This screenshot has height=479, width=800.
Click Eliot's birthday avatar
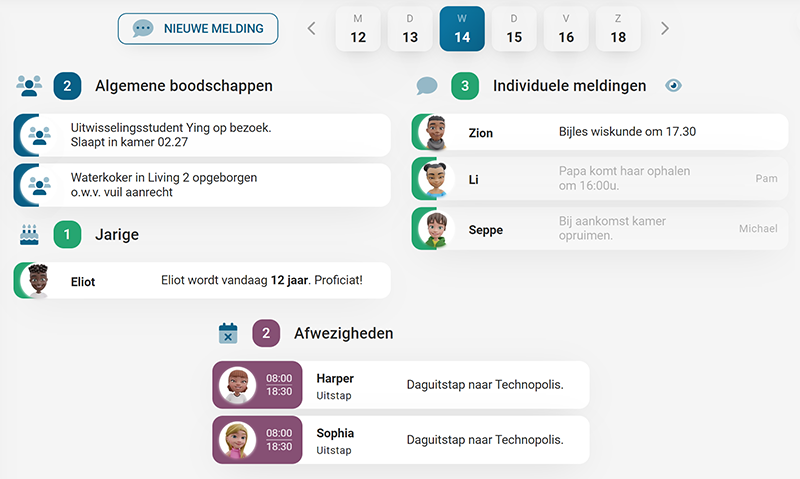pyautogui.click(x=37, y=281)
